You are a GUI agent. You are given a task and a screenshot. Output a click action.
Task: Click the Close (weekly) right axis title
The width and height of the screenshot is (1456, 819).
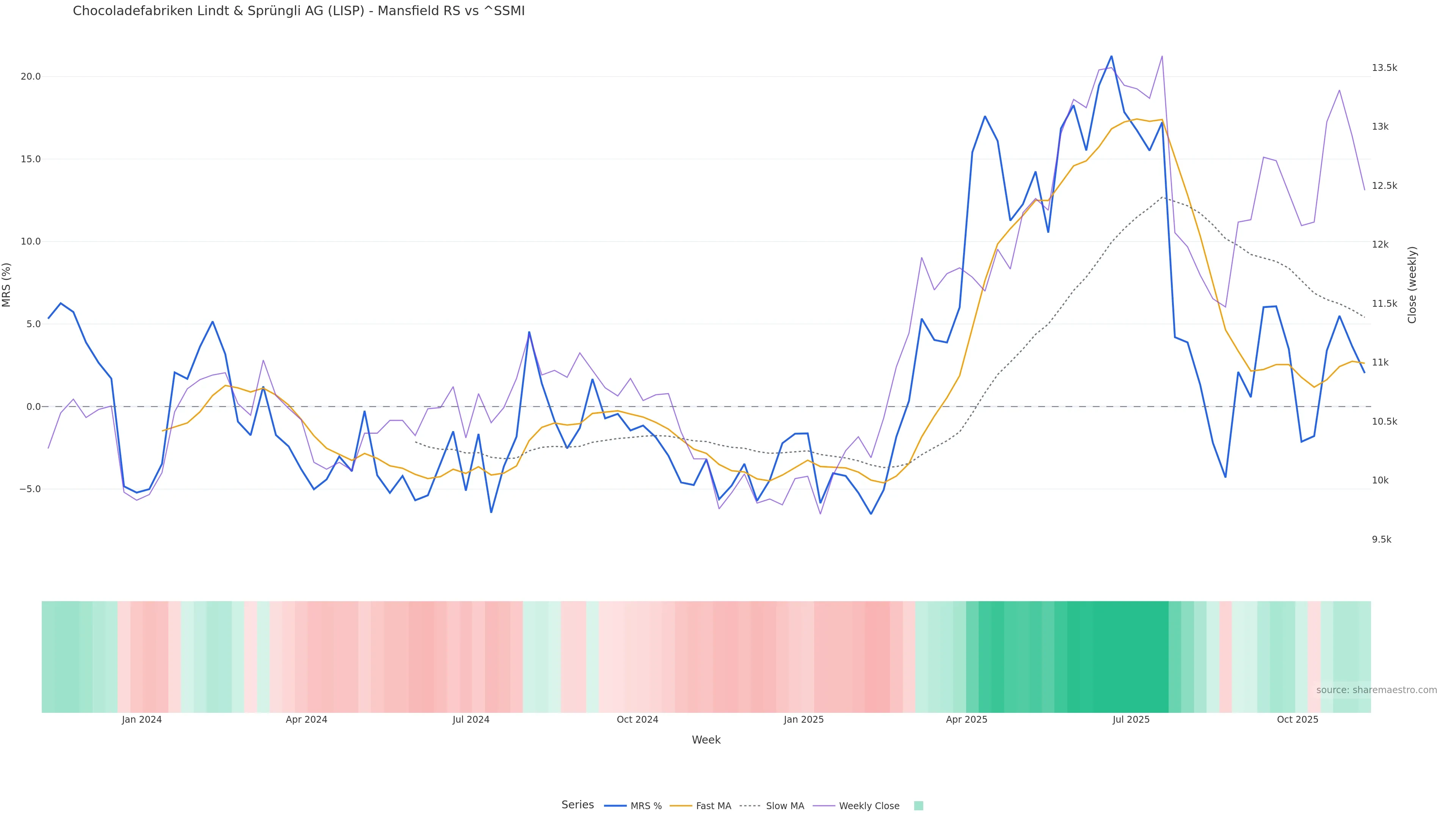1412,285
